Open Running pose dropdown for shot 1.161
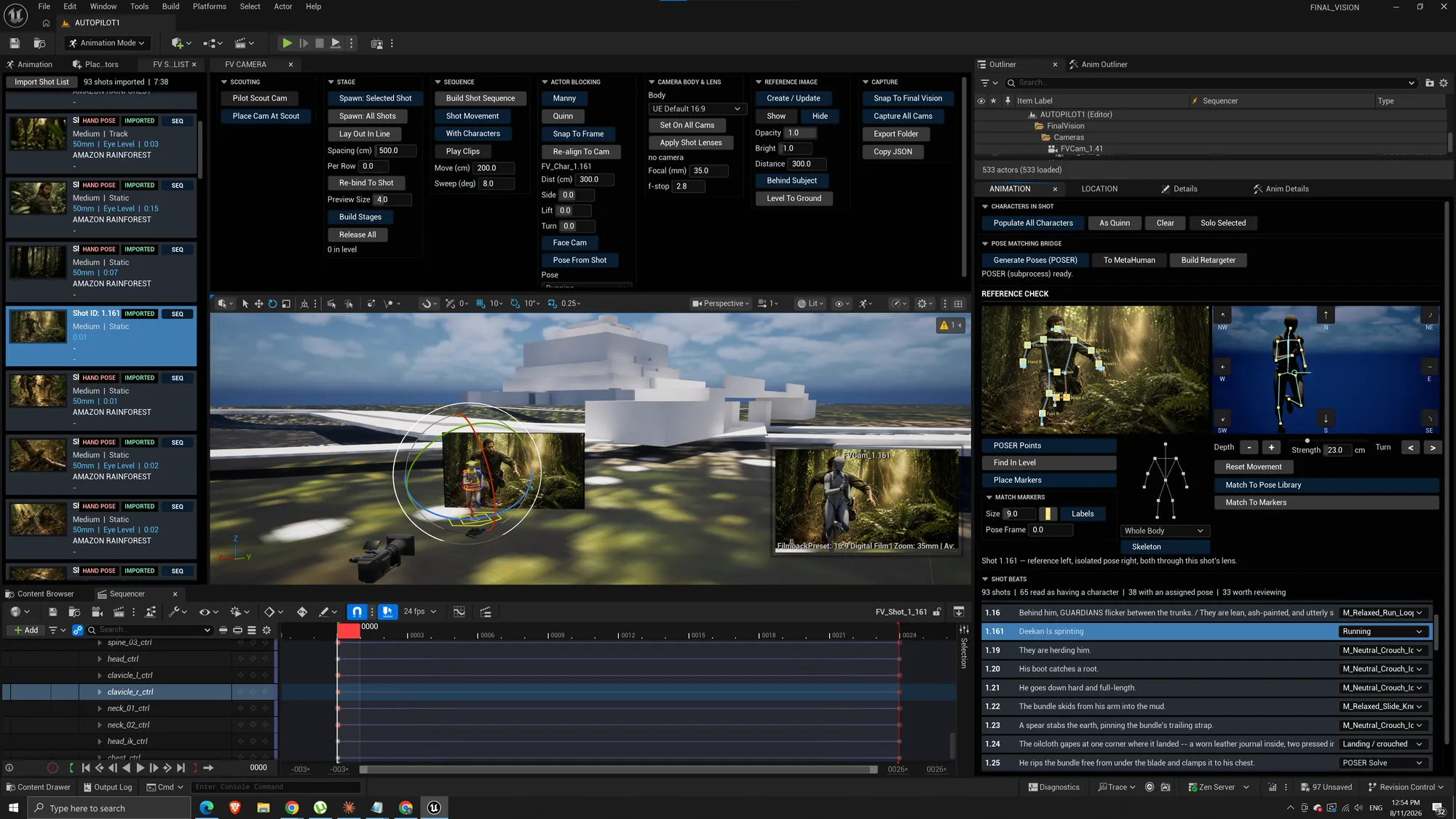 (1382, 632)
